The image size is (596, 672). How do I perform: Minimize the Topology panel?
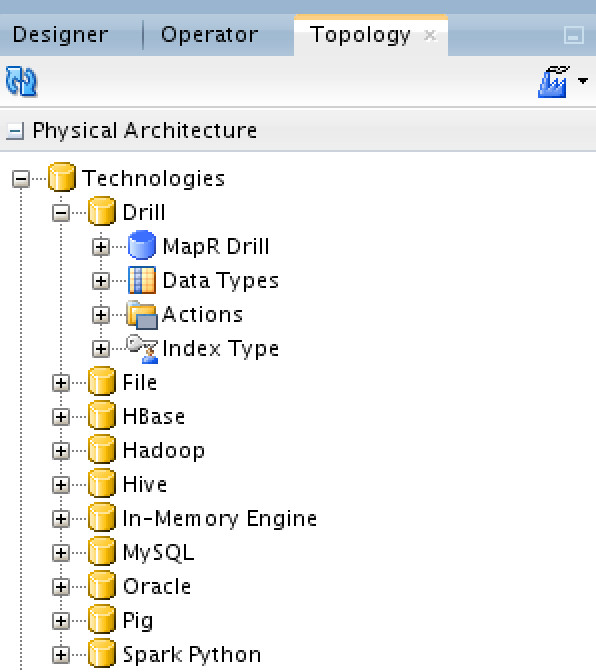pos(574,36)
